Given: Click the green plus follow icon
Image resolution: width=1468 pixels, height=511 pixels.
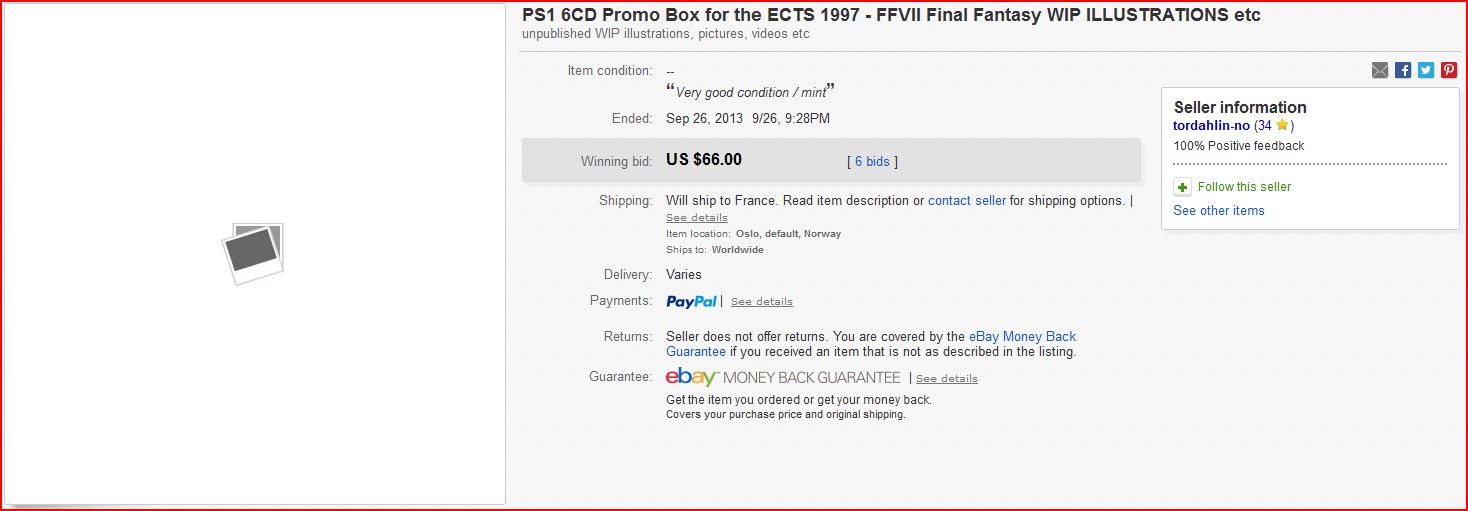Looking at the screenshot, I should click(x=1182, y=187).
